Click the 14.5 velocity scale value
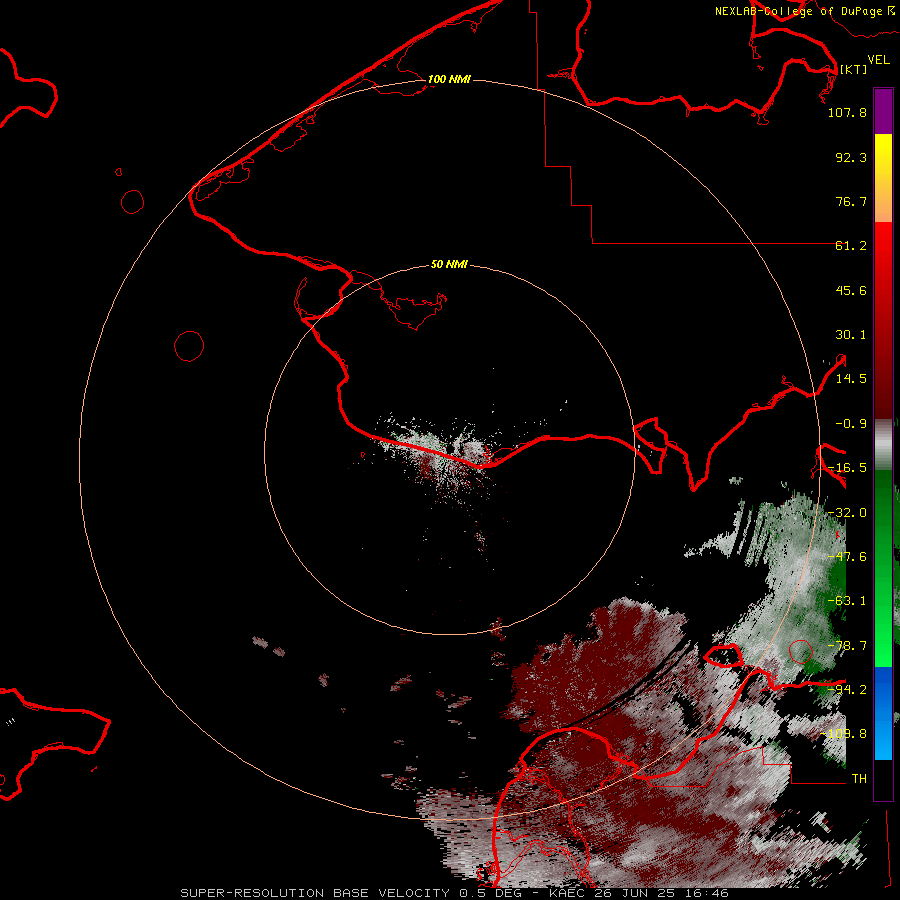Screen dimensions: 900x900 [851, 379]
